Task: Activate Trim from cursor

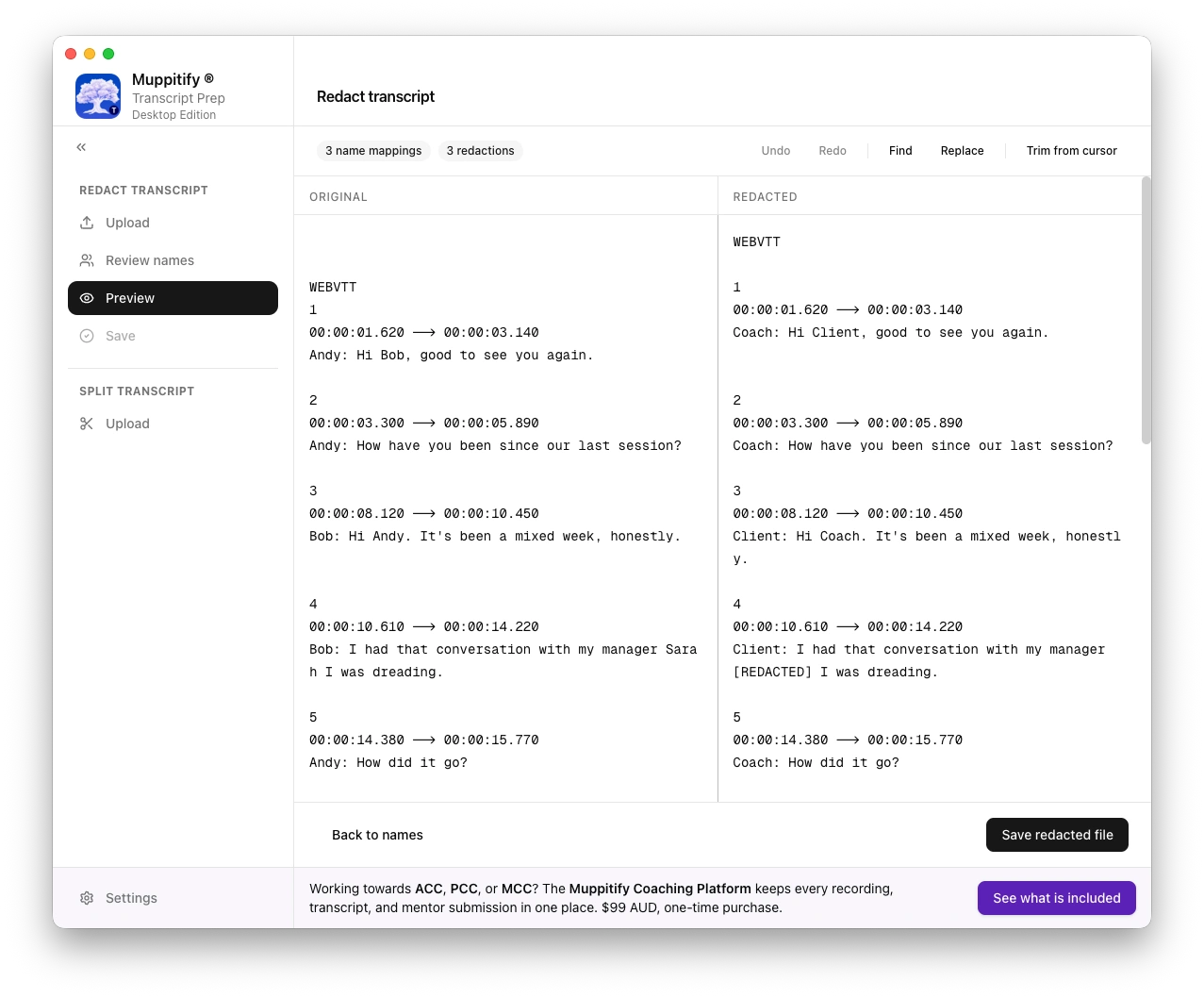Action: pos(1071,151)
